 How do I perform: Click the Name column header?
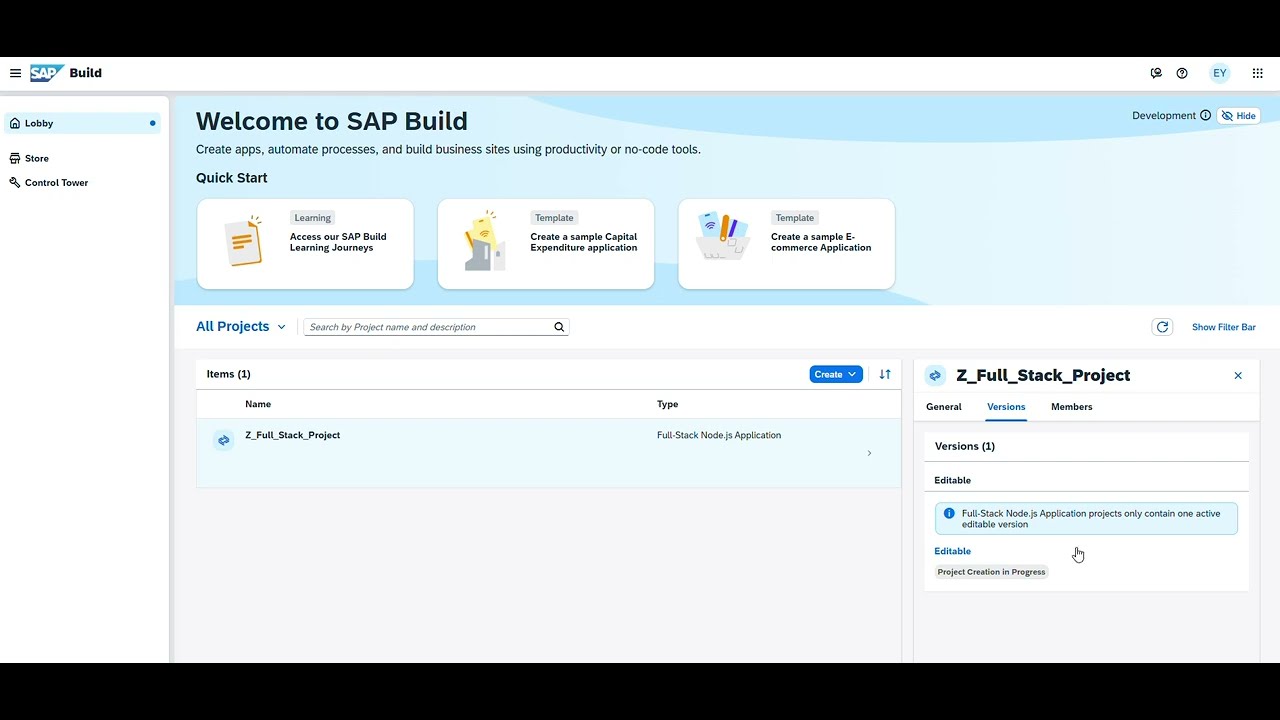click(x=258, y=404)
